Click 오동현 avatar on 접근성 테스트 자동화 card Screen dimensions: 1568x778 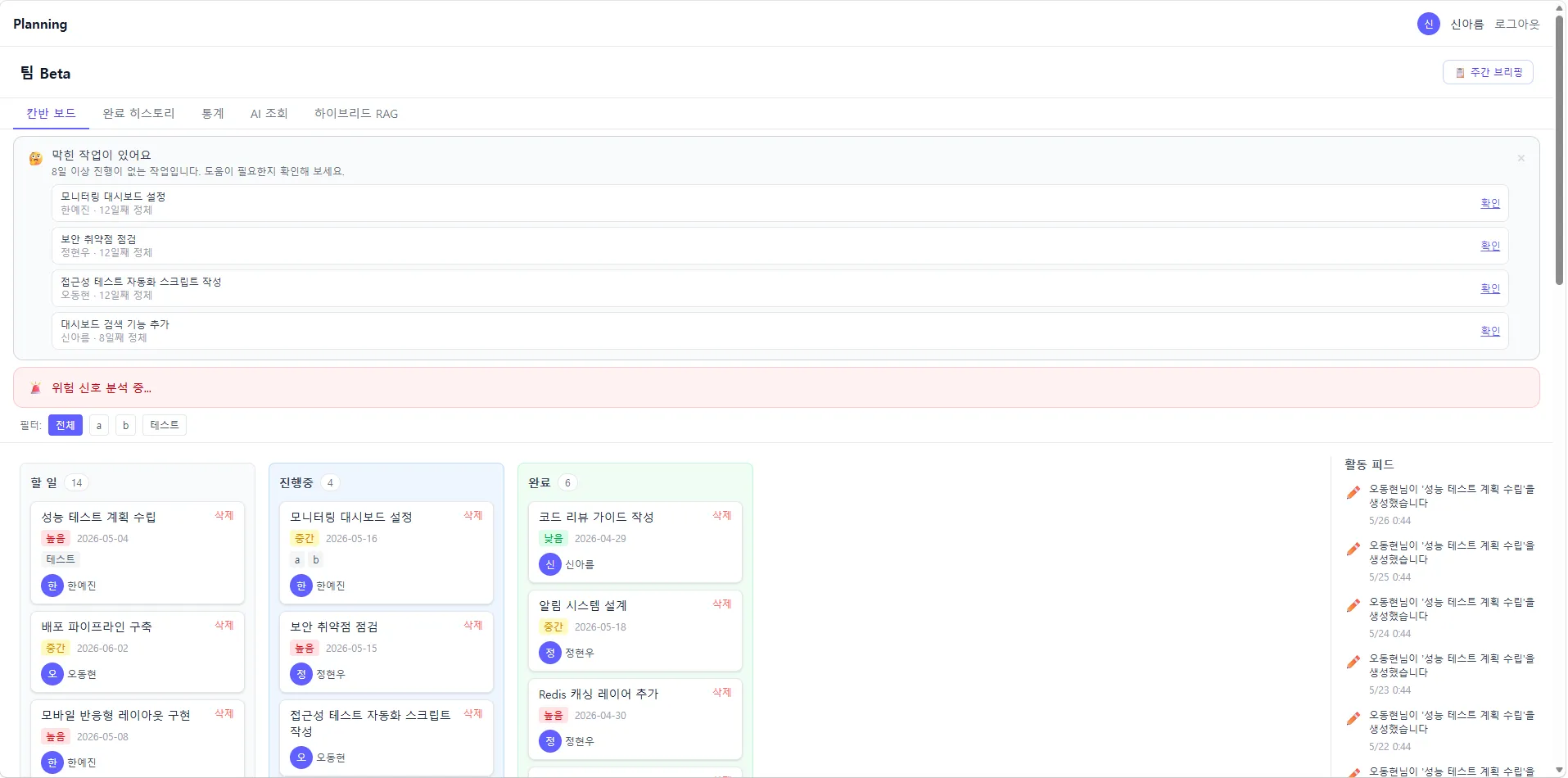click(x=301, y=758)
